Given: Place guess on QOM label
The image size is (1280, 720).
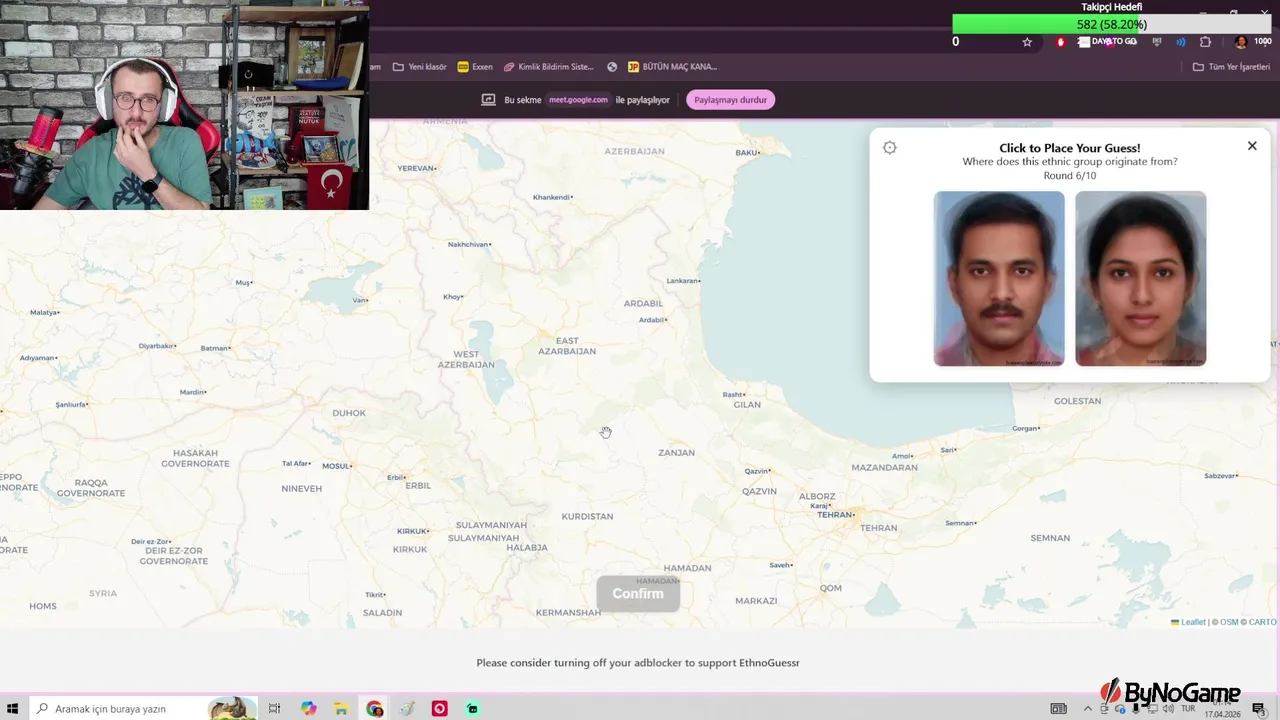Looking at the screenshot, I should pyautogui.click(x=830, y=588).
